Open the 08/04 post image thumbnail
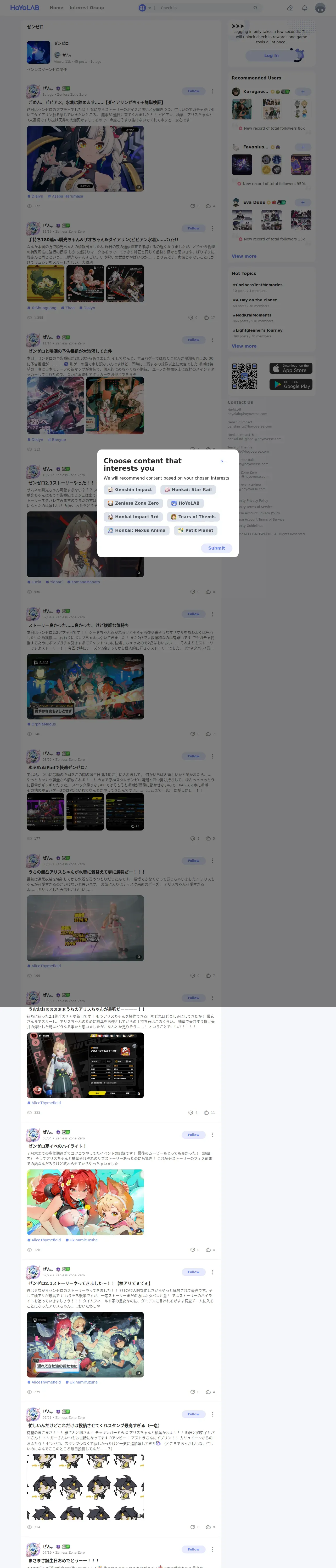This screenshot has width=336, height=1568. (85, 1202)
